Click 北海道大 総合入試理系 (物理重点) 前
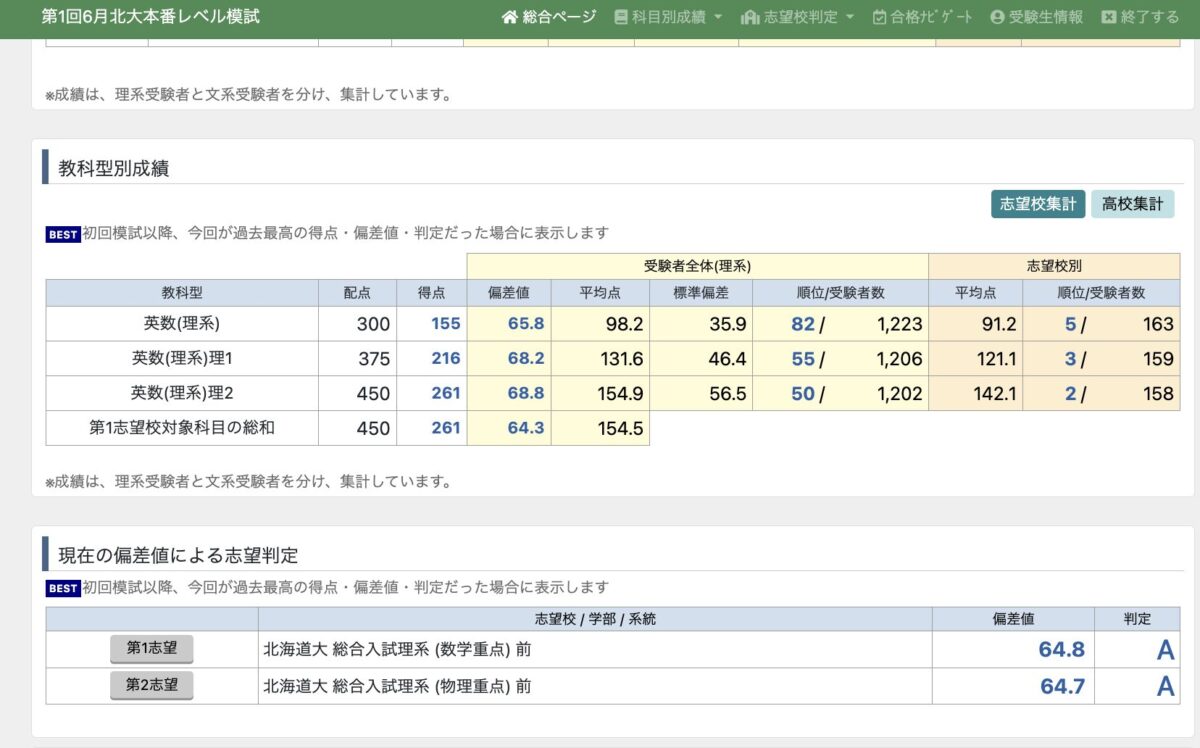The width and height of the screenshot is (1200, 748). (x=397, y=687)
